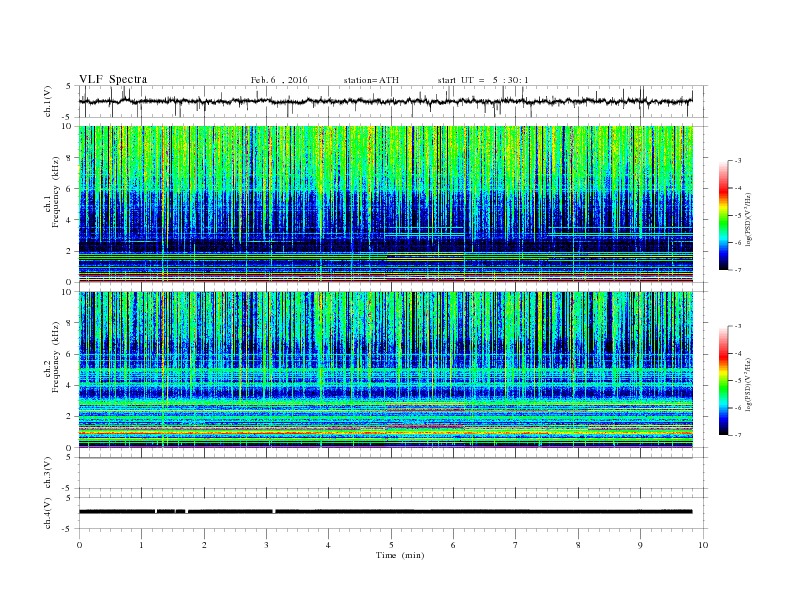Click the "-3" tick on ch.1 color bar

tap(737, 161)
